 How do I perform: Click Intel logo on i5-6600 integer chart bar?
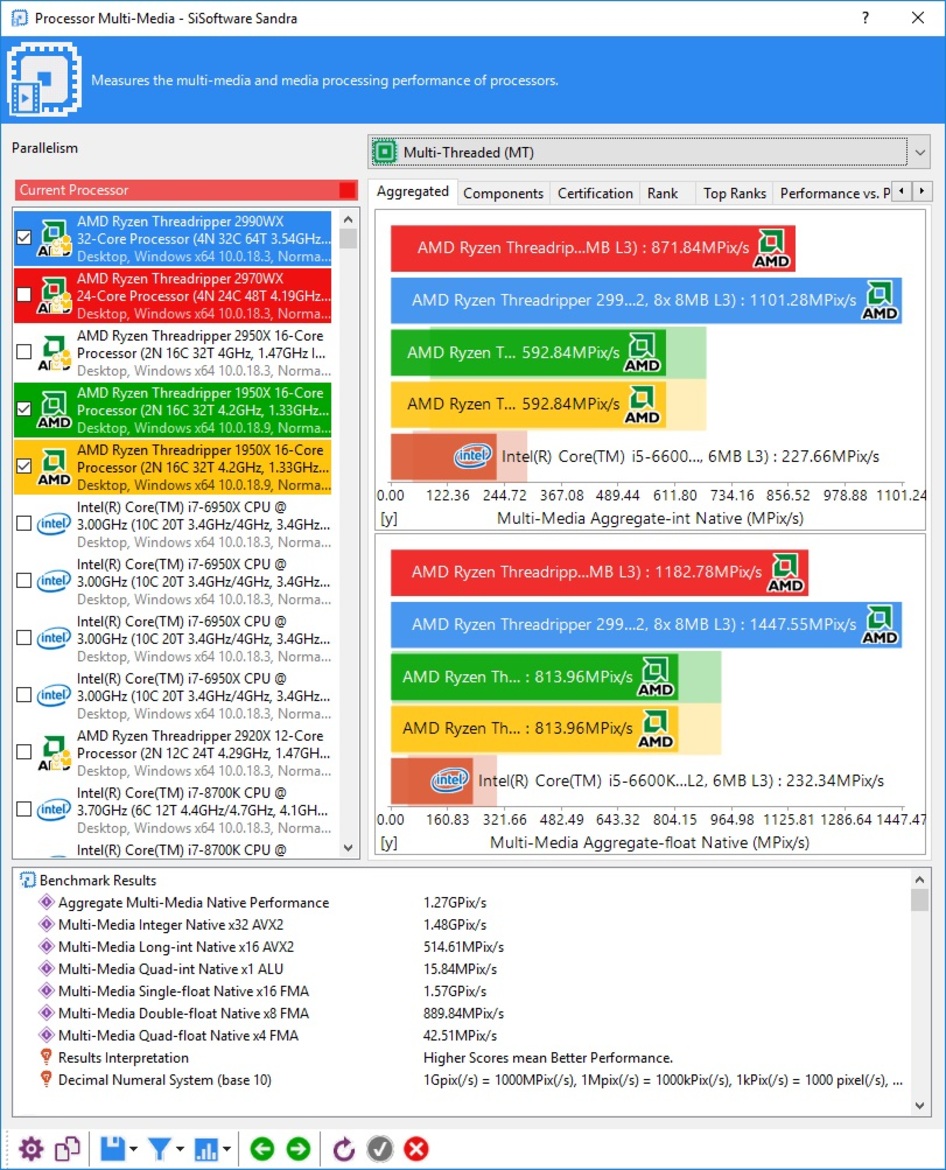[473, 455]
